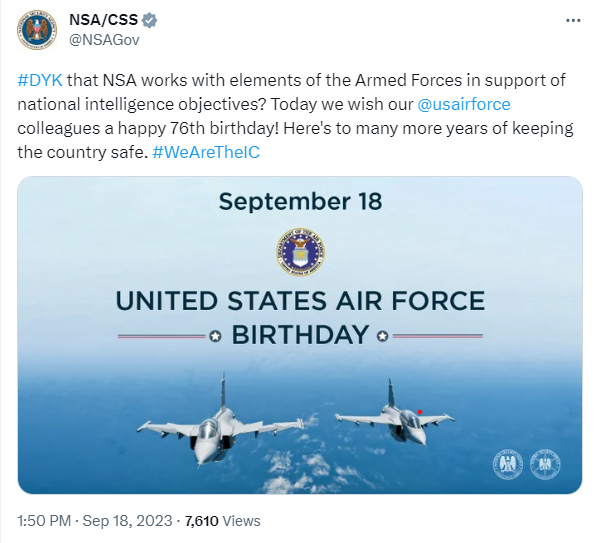Open the 1:50 PM timestamp link
Image resolution: width=597 pixels, height=543 pixels.
(x=44, y=521)
